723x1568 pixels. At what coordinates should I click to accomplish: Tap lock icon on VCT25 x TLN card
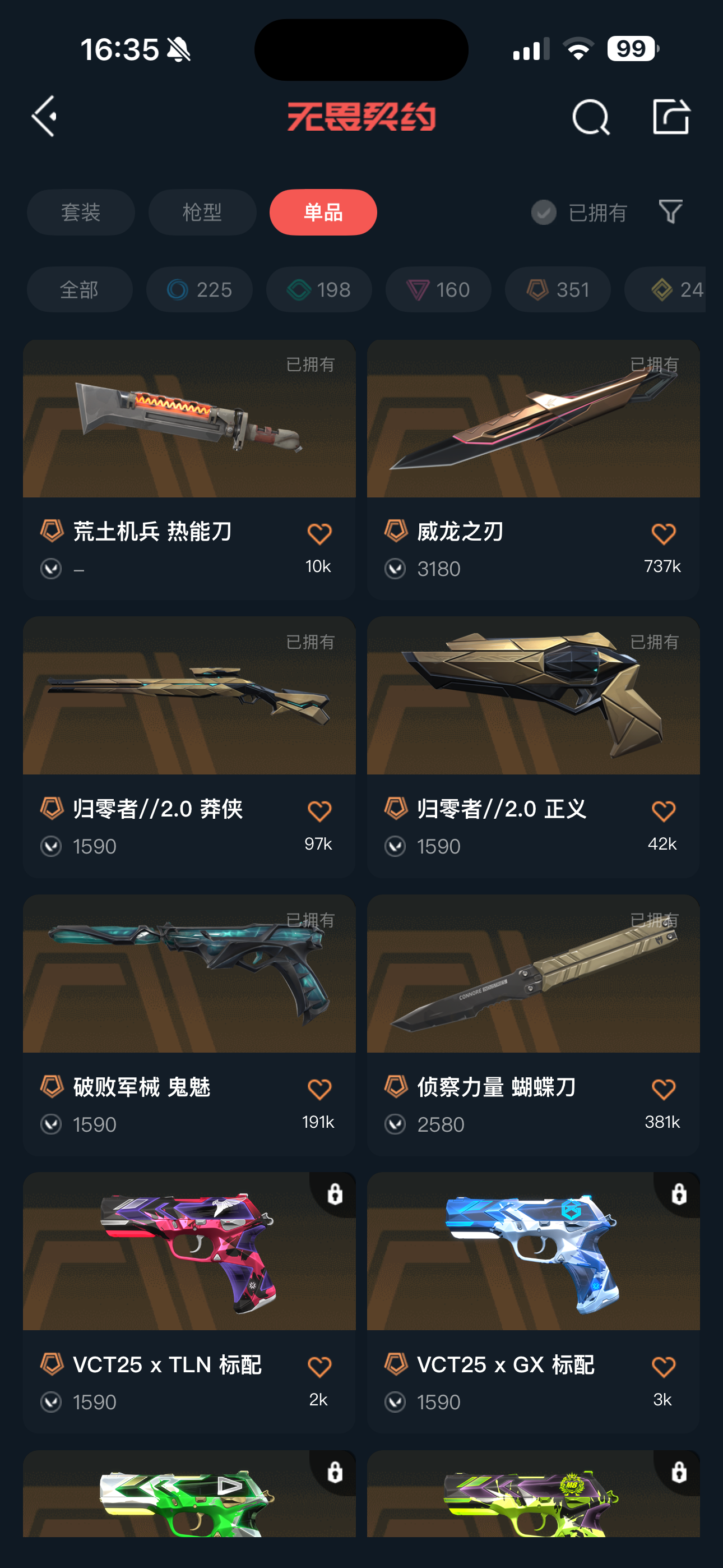point(335,1193)
